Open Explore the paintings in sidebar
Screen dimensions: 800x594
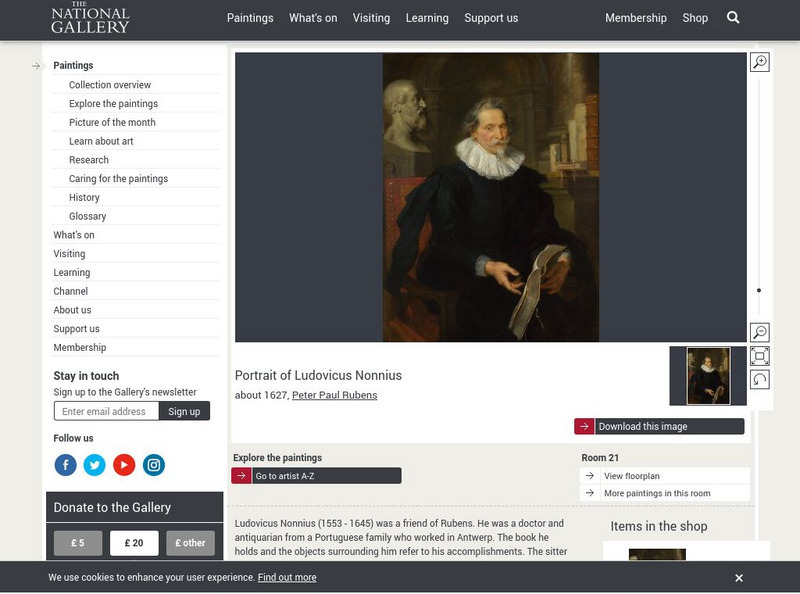tap(113, 104)
